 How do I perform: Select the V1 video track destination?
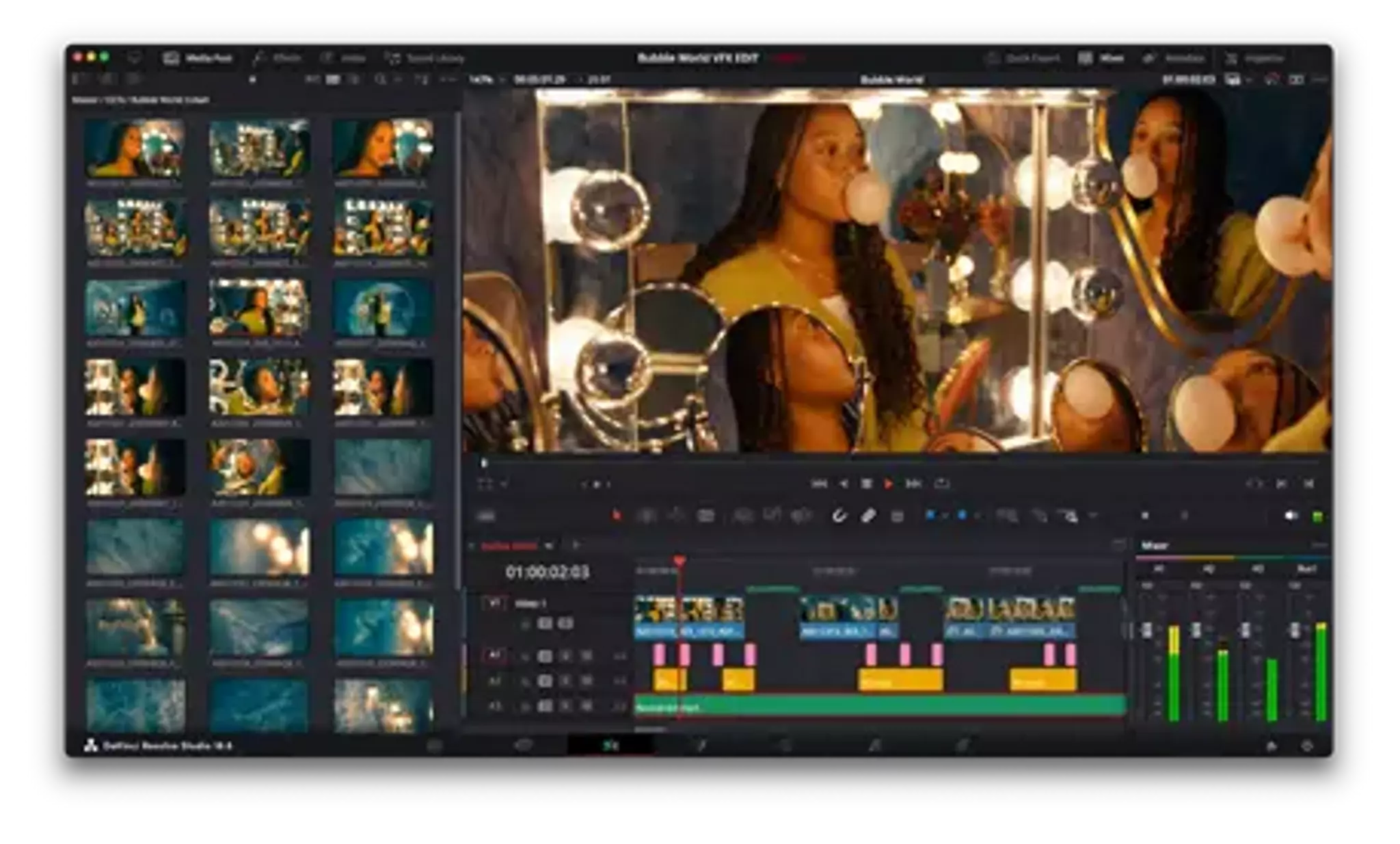494,604
